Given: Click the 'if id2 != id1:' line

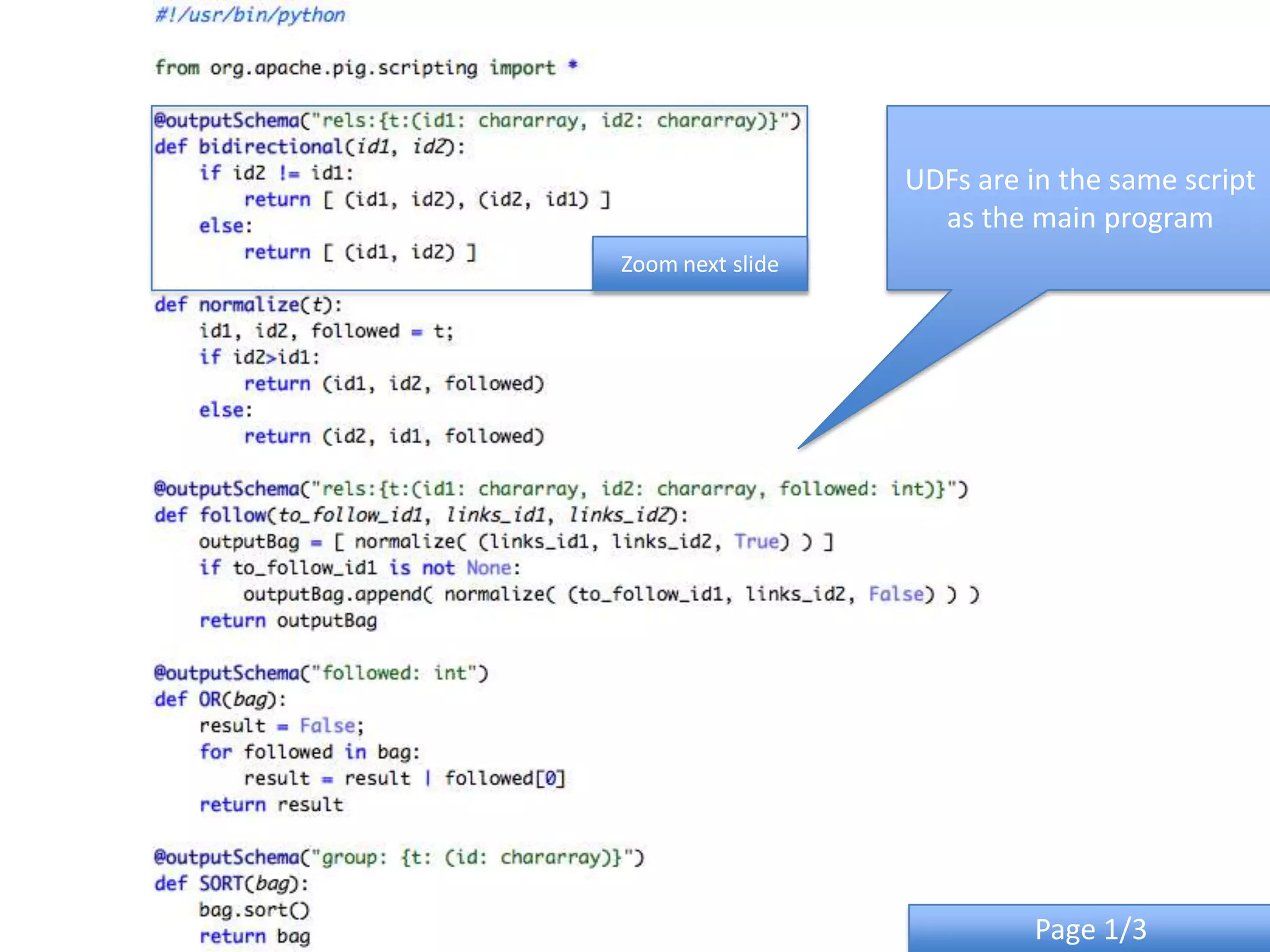Looking at the screenshot, I should coord(276,173).
